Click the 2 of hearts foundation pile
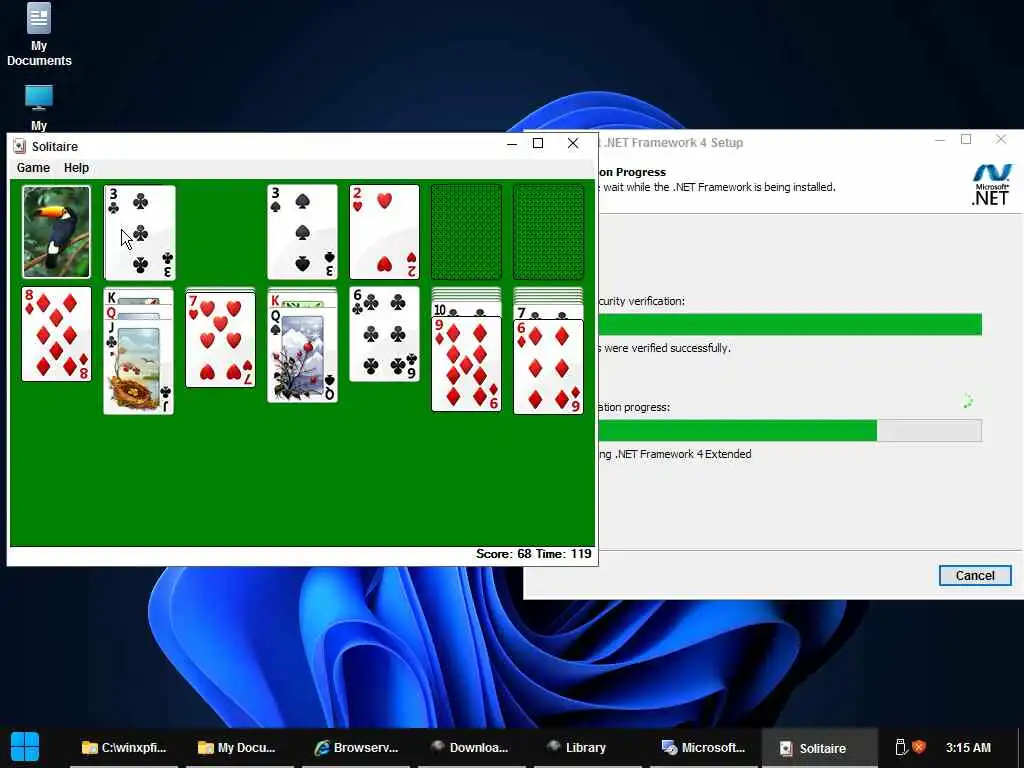Viewport: 1024px width, 768px height. pyautogui.click(x=385, y=232)
